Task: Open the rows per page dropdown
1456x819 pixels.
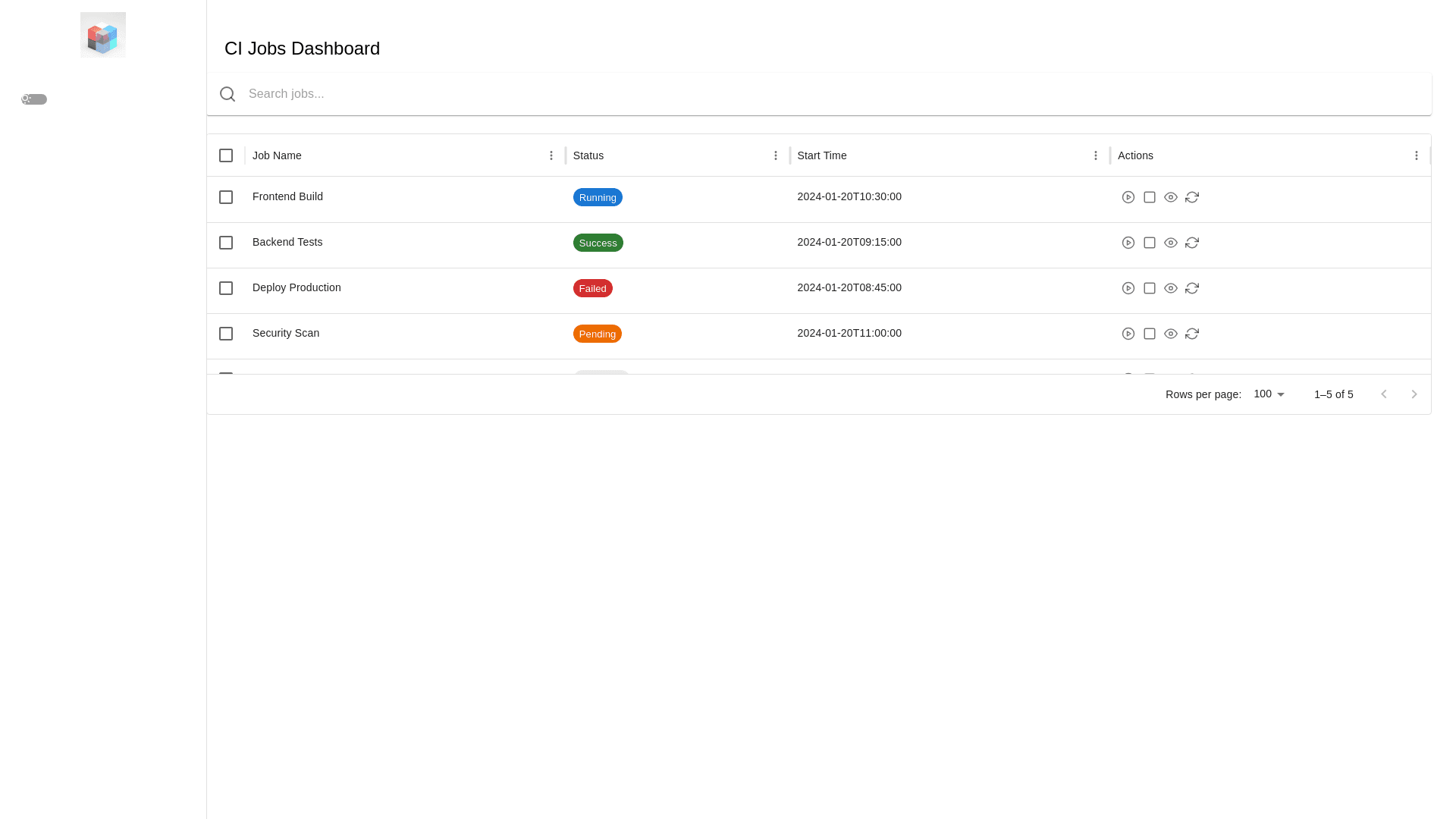Action: click(1269, 394)
